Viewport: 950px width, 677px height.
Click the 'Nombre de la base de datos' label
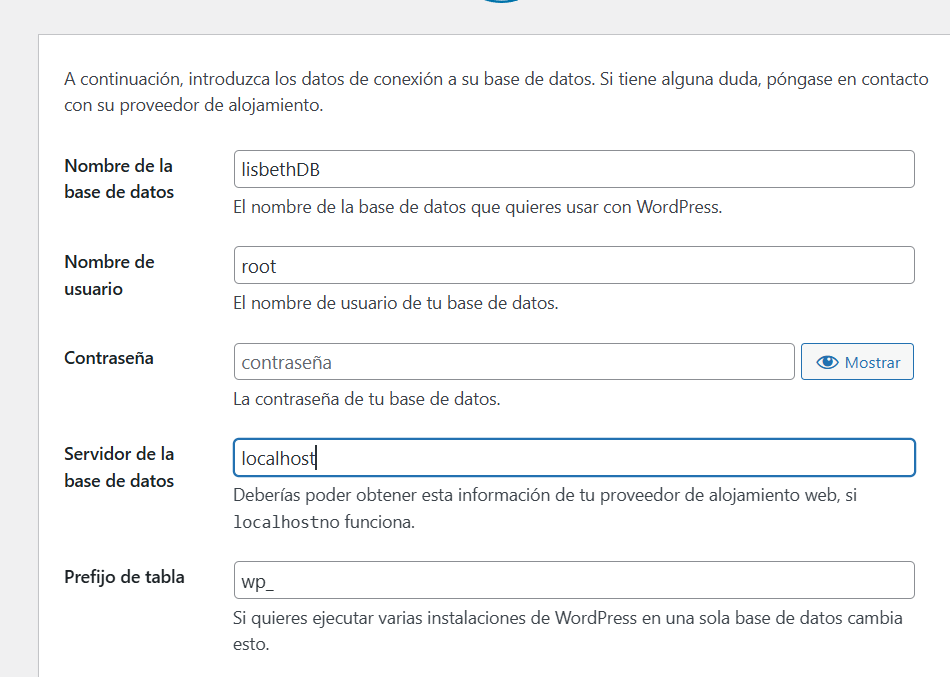pos(119,179)
